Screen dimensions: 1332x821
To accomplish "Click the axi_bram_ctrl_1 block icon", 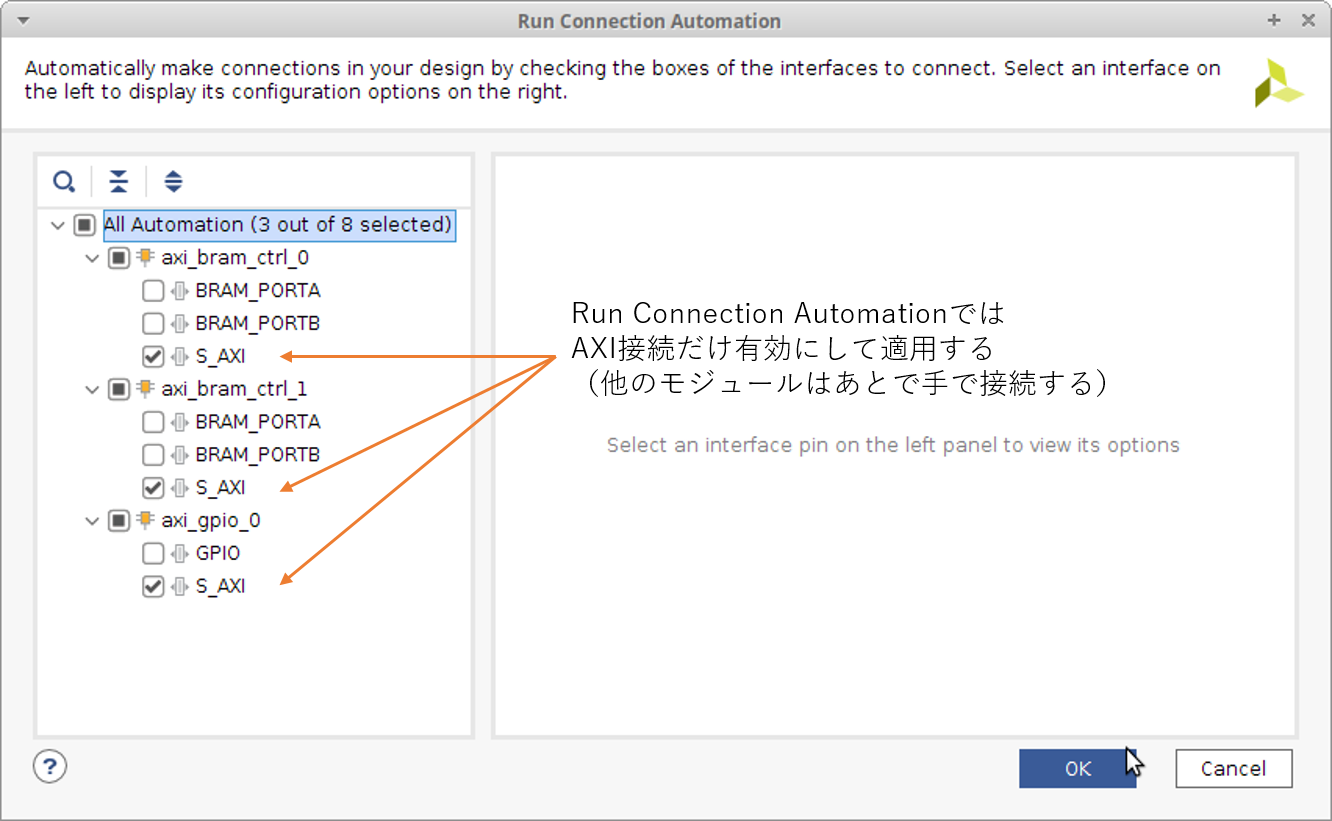I will point(146,389).
